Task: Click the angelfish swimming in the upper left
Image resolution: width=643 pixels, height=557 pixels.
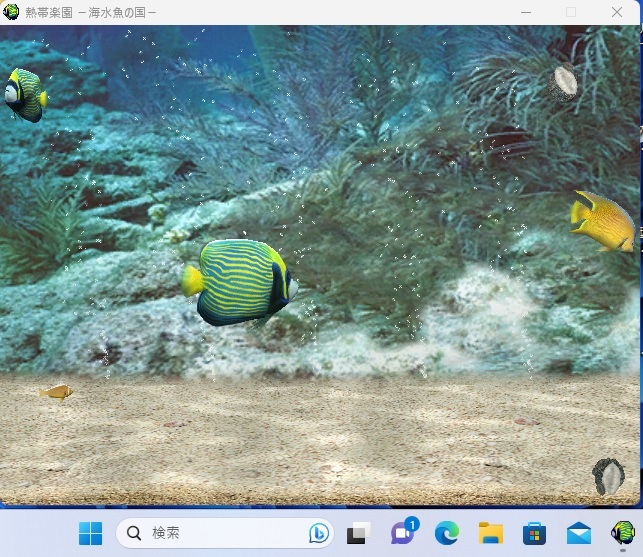Action: [25, 95]
